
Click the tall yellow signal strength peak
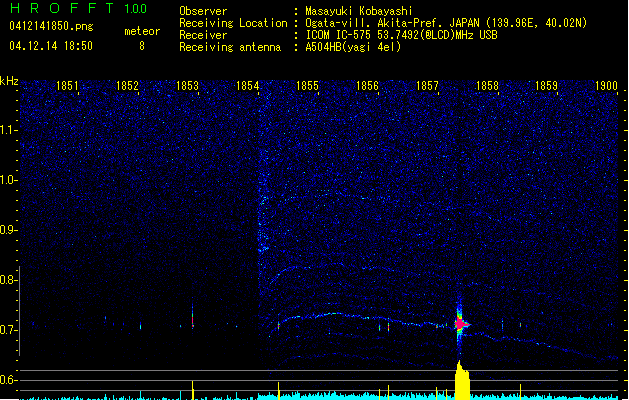(462, 380)
